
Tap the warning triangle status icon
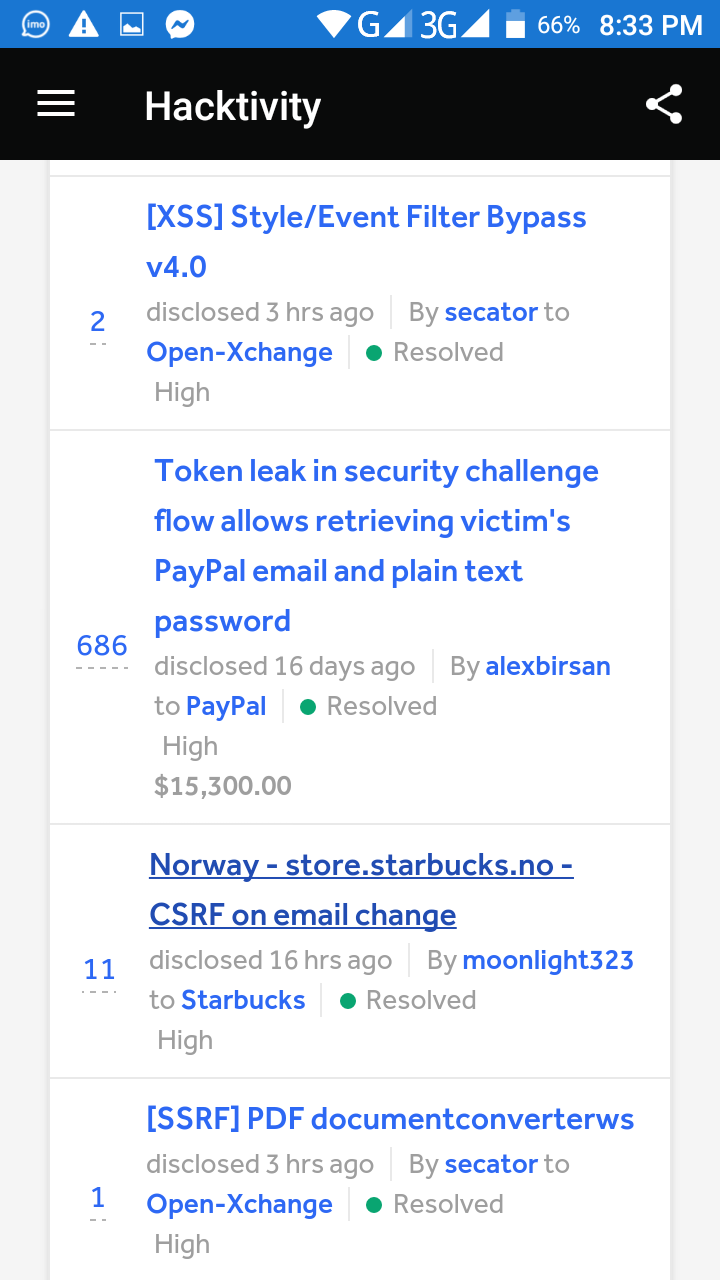[84, 24]
